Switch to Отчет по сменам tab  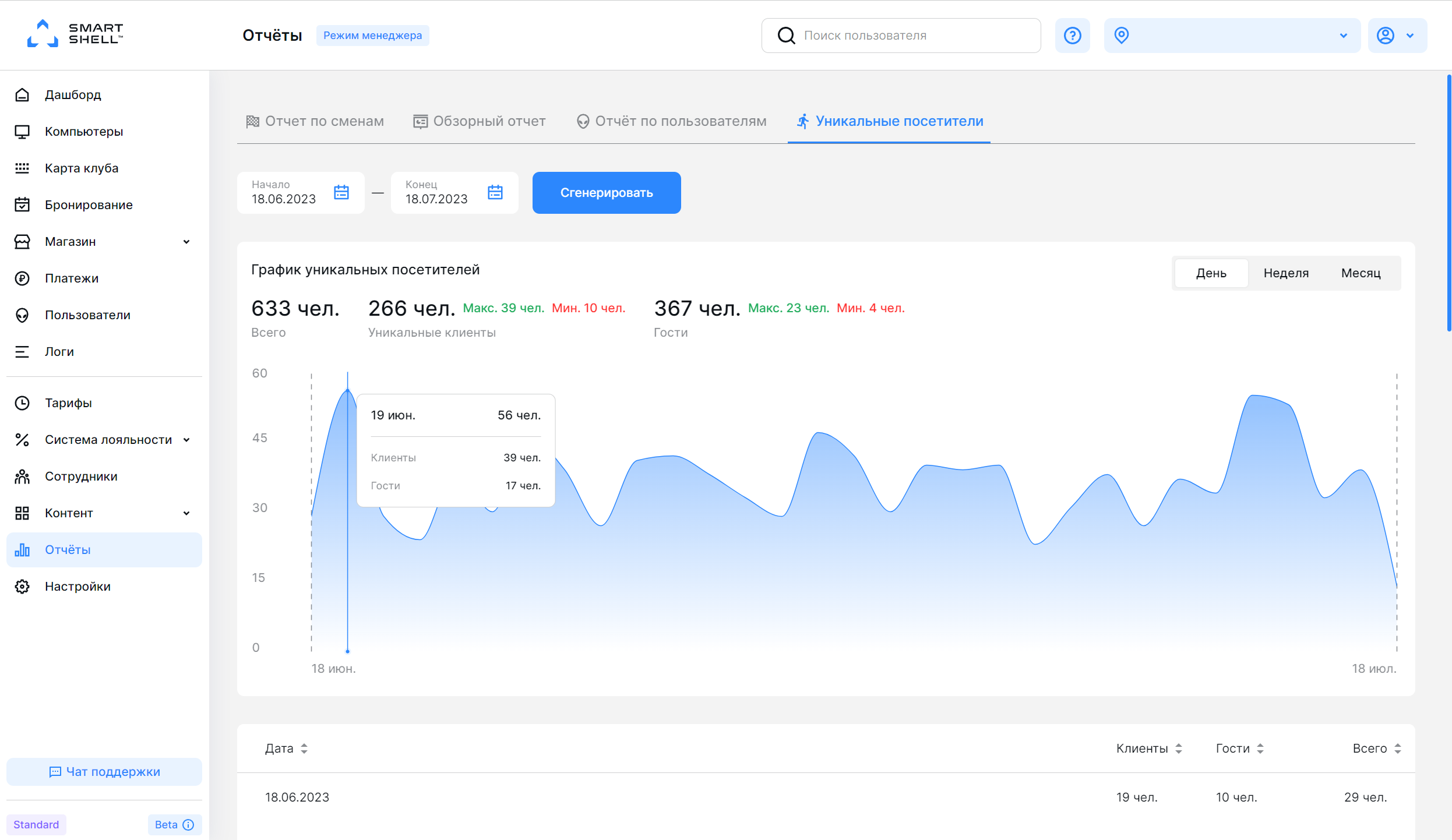[x=315, y=121]
